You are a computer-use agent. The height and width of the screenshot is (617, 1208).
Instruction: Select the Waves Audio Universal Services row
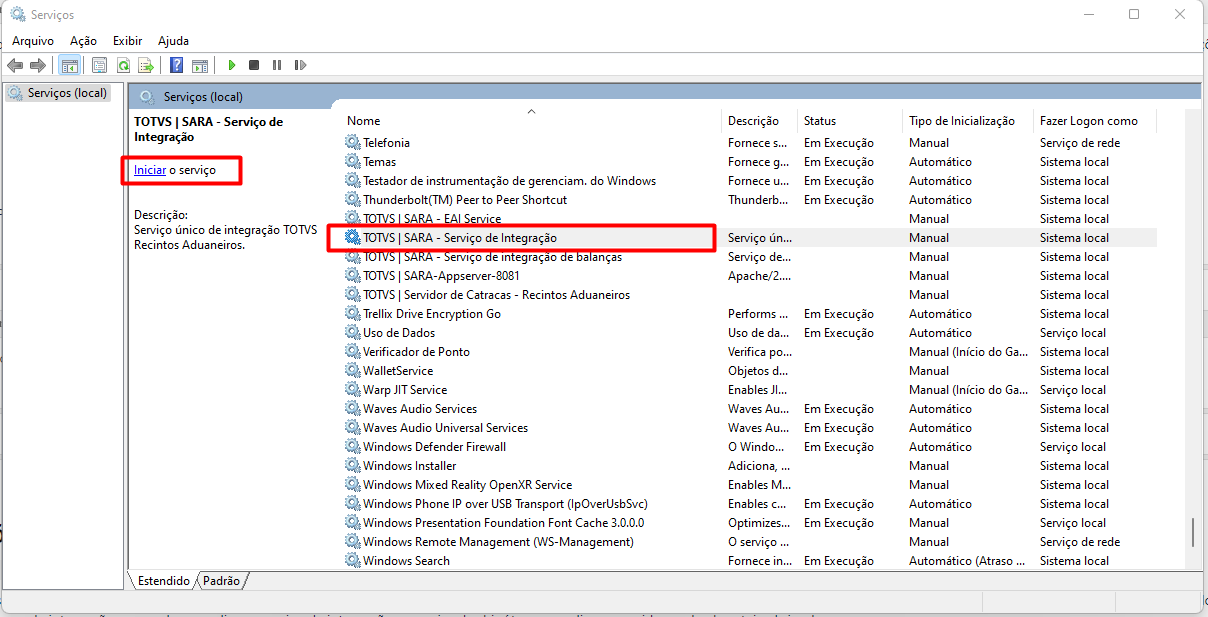pos(750,428)
